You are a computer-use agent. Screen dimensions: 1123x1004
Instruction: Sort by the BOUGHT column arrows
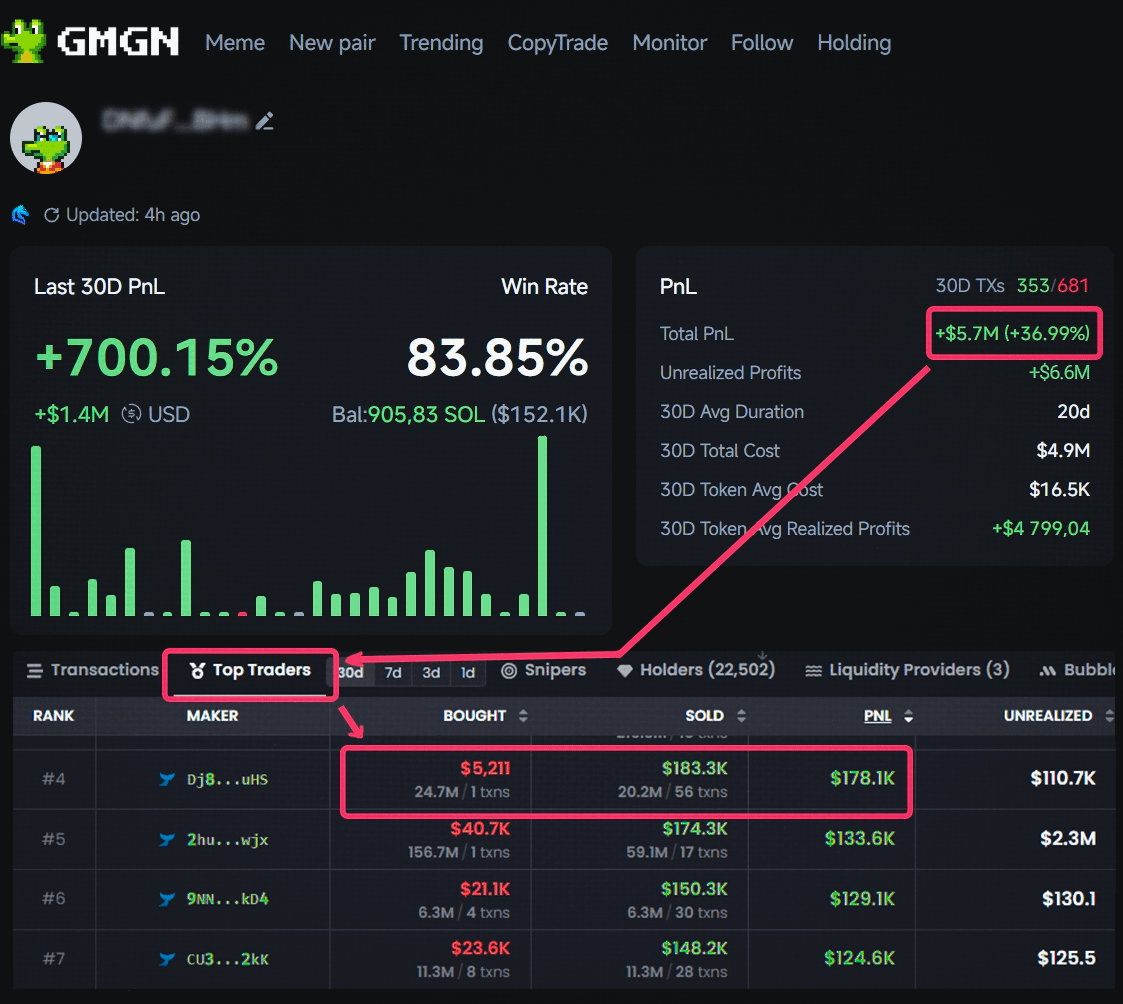(x=524, y=715)
